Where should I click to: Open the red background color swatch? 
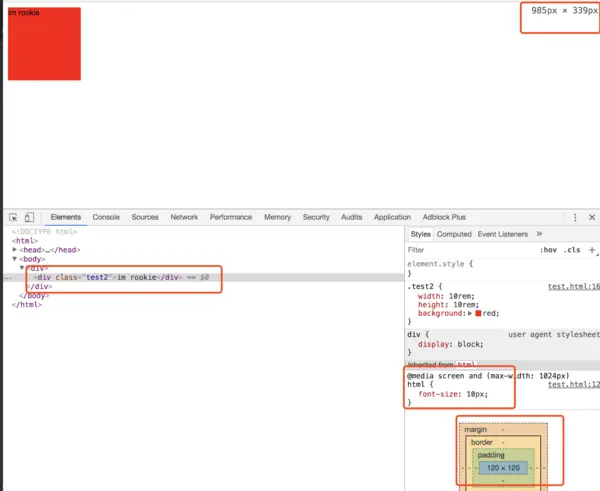(x=478, y=313)
